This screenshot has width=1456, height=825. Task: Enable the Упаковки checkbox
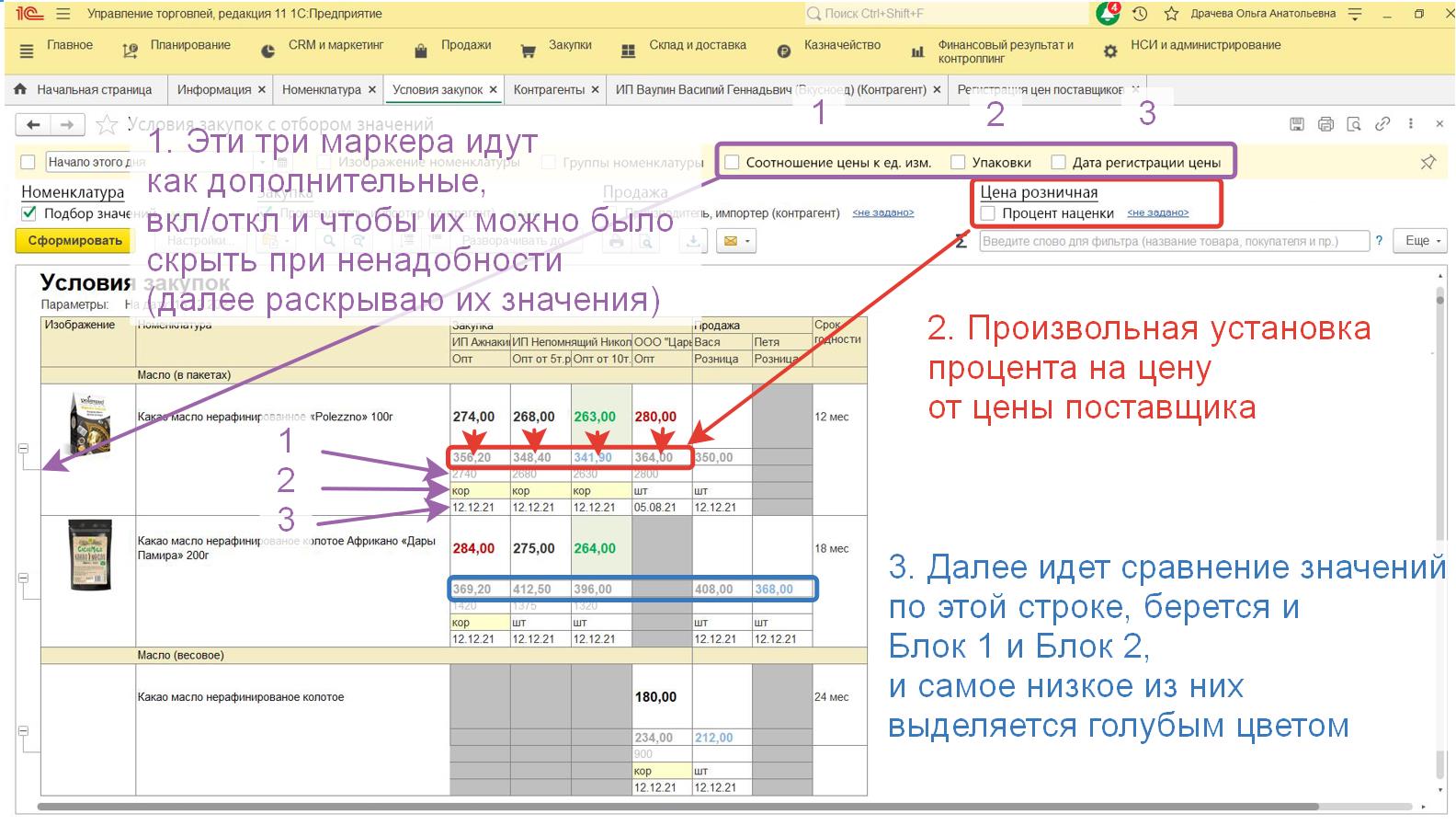pyautogui.click(x=958, y=163)
